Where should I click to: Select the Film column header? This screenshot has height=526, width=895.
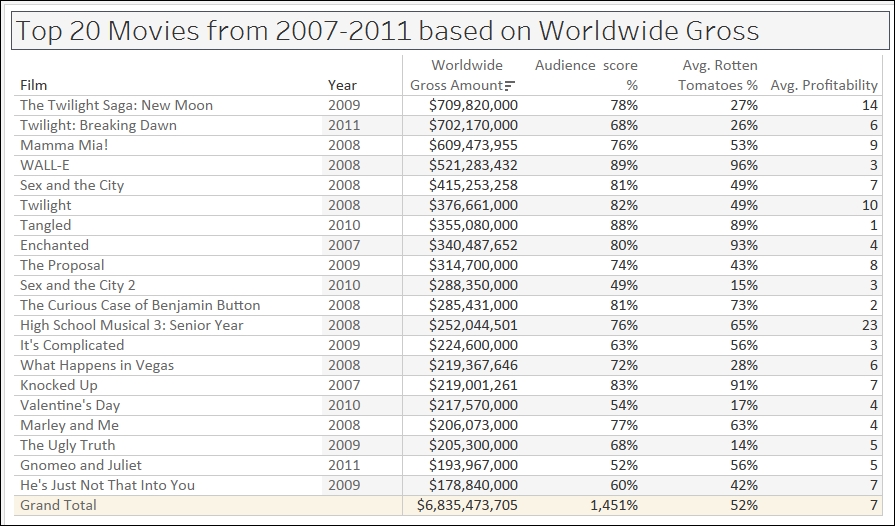[x=34, y=85]
